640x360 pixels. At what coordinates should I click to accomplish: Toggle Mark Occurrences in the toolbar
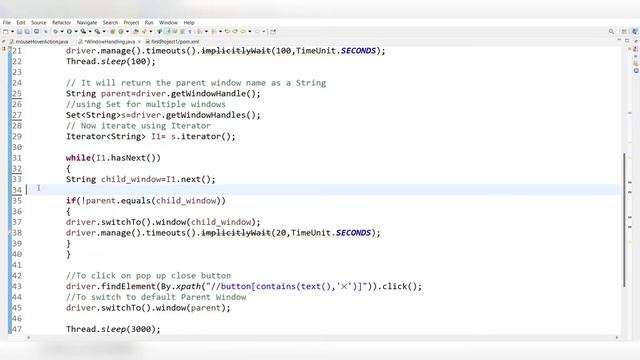[167, 31]
